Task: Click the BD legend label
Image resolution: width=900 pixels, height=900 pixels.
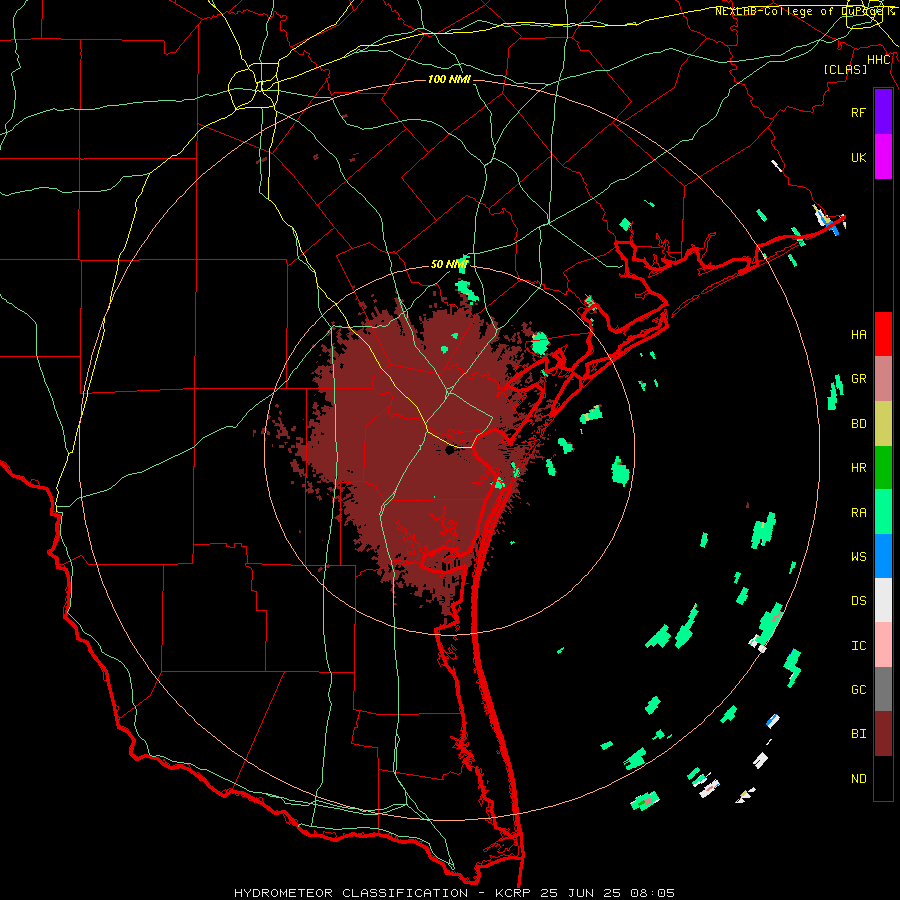Action: pyautogui.click(x=859, y=424)
